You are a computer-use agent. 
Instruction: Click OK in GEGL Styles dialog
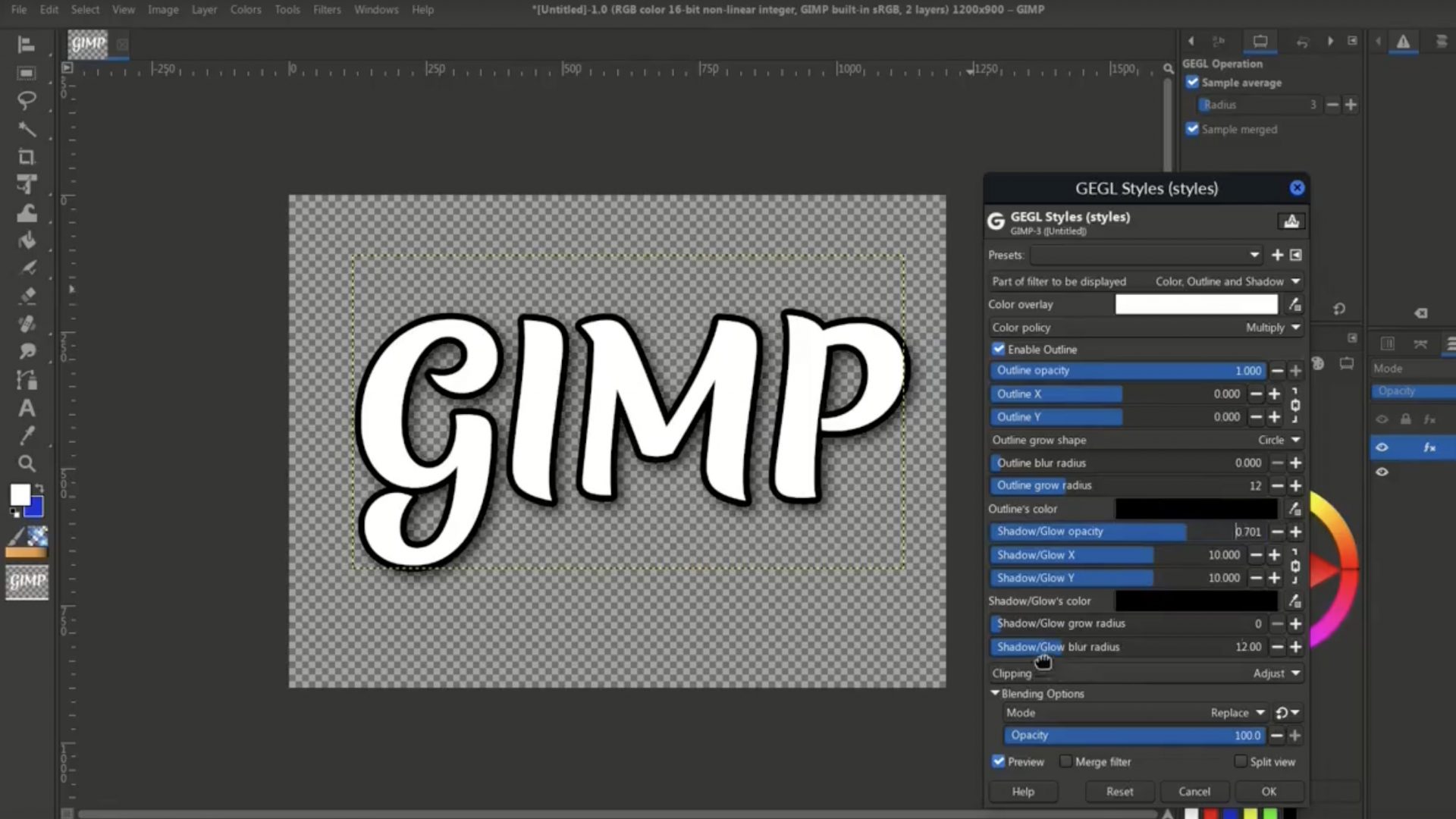1269,792
